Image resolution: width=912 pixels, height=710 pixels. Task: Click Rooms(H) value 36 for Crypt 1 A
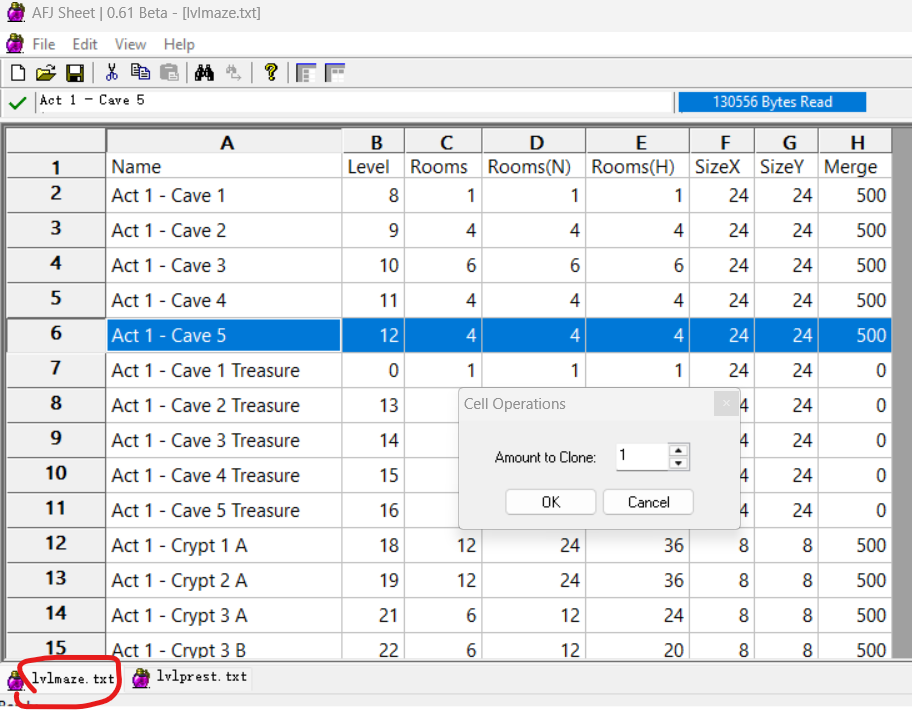[638, 545]
